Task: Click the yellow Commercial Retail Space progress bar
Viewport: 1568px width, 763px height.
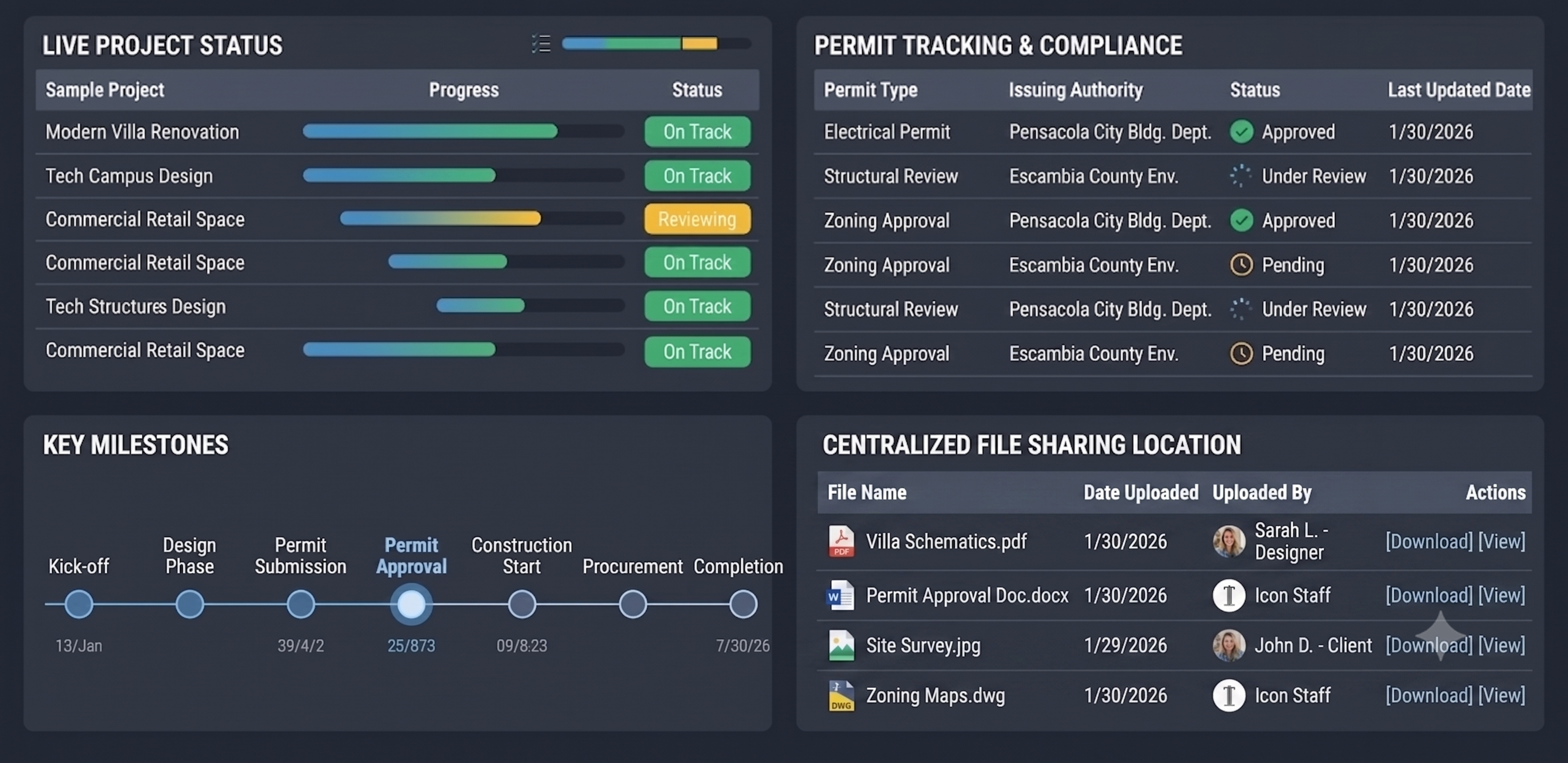Action: tap(482, 218)
